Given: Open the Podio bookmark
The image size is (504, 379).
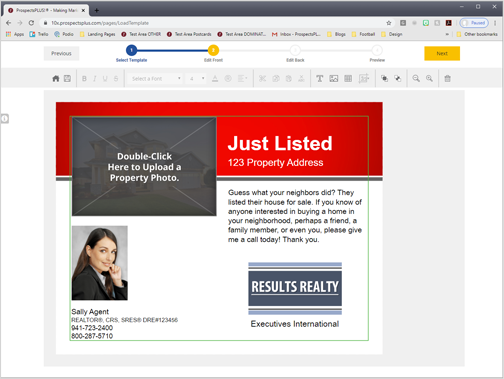Looking at the screenshot, I should click(x=64, y=34).
